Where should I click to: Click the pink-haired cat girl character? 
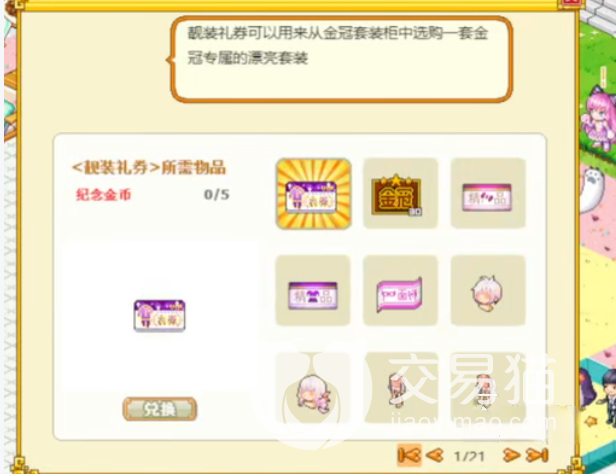600,120
